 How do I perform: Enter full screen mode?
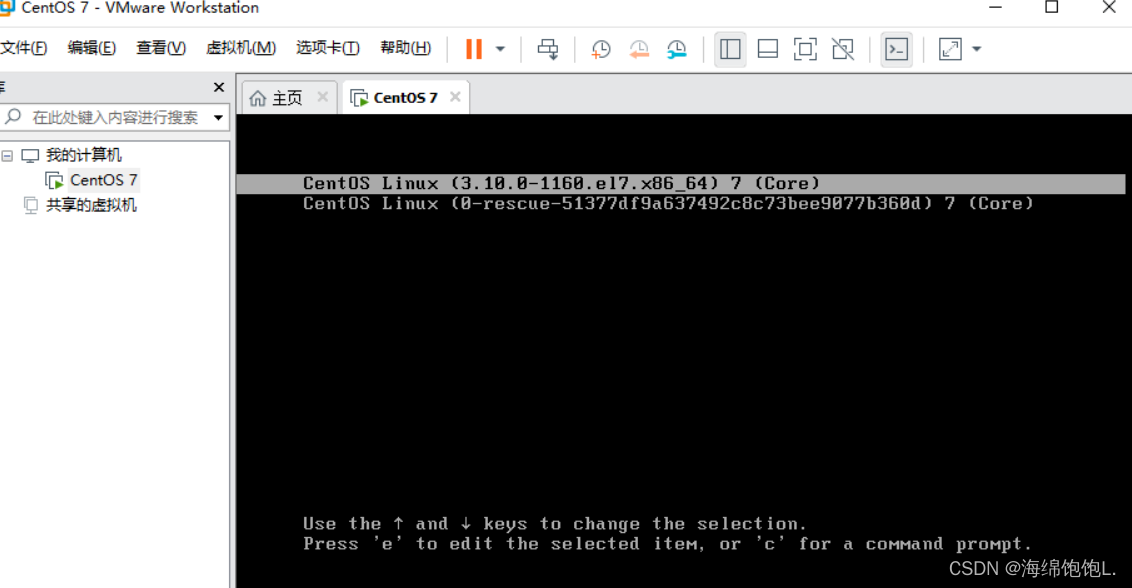click(805, 49)
